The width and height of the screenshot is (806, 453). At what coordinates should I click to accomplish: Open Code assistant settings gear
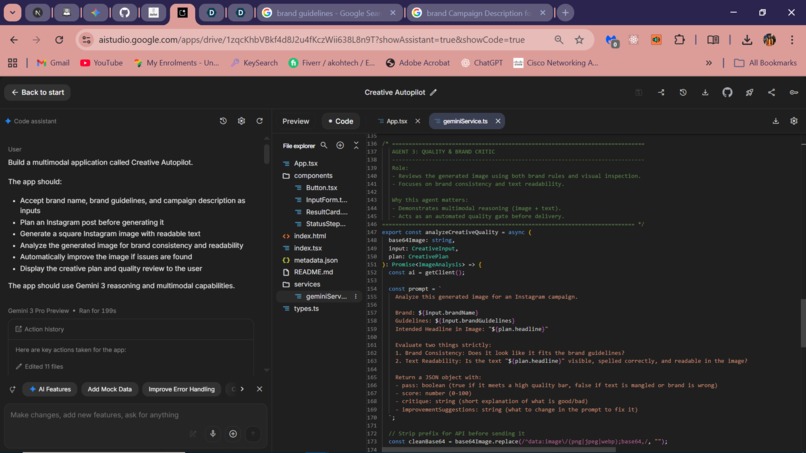point(241,121)
